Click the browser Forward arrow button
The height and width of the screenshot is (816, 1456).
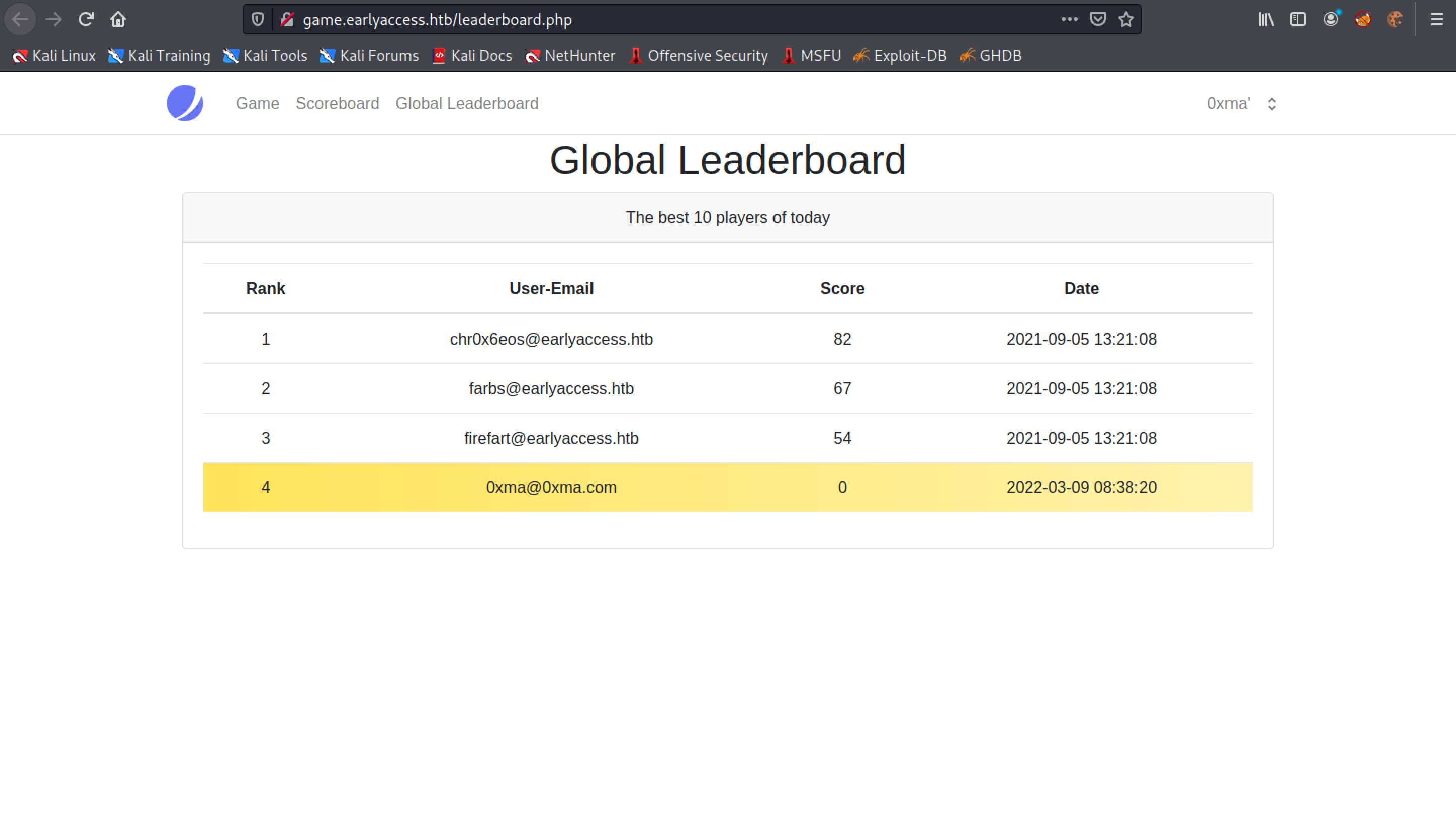[x=54, y=20]
